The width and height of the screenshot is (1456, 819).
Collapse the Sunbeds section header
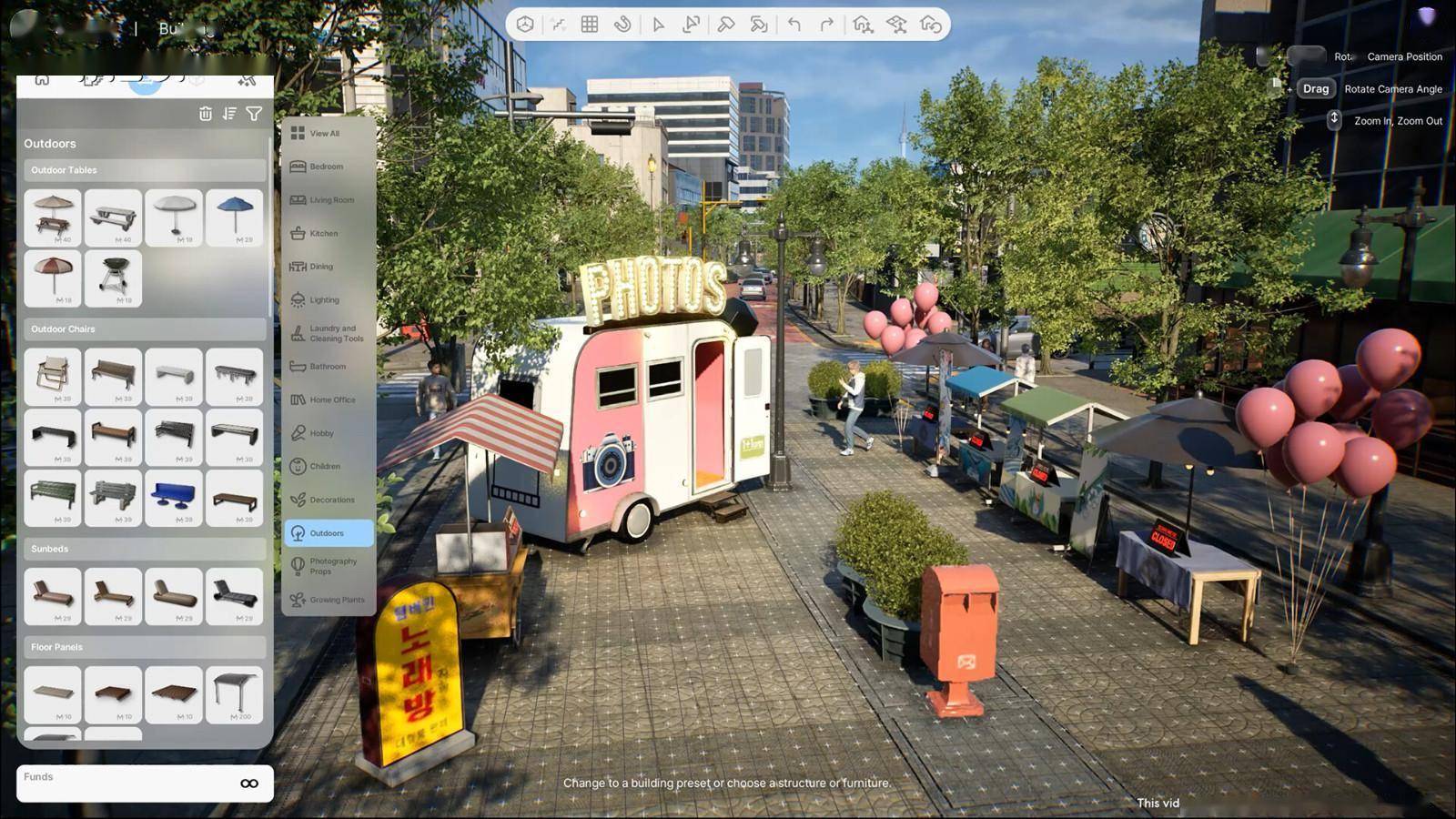coord(145,549)
